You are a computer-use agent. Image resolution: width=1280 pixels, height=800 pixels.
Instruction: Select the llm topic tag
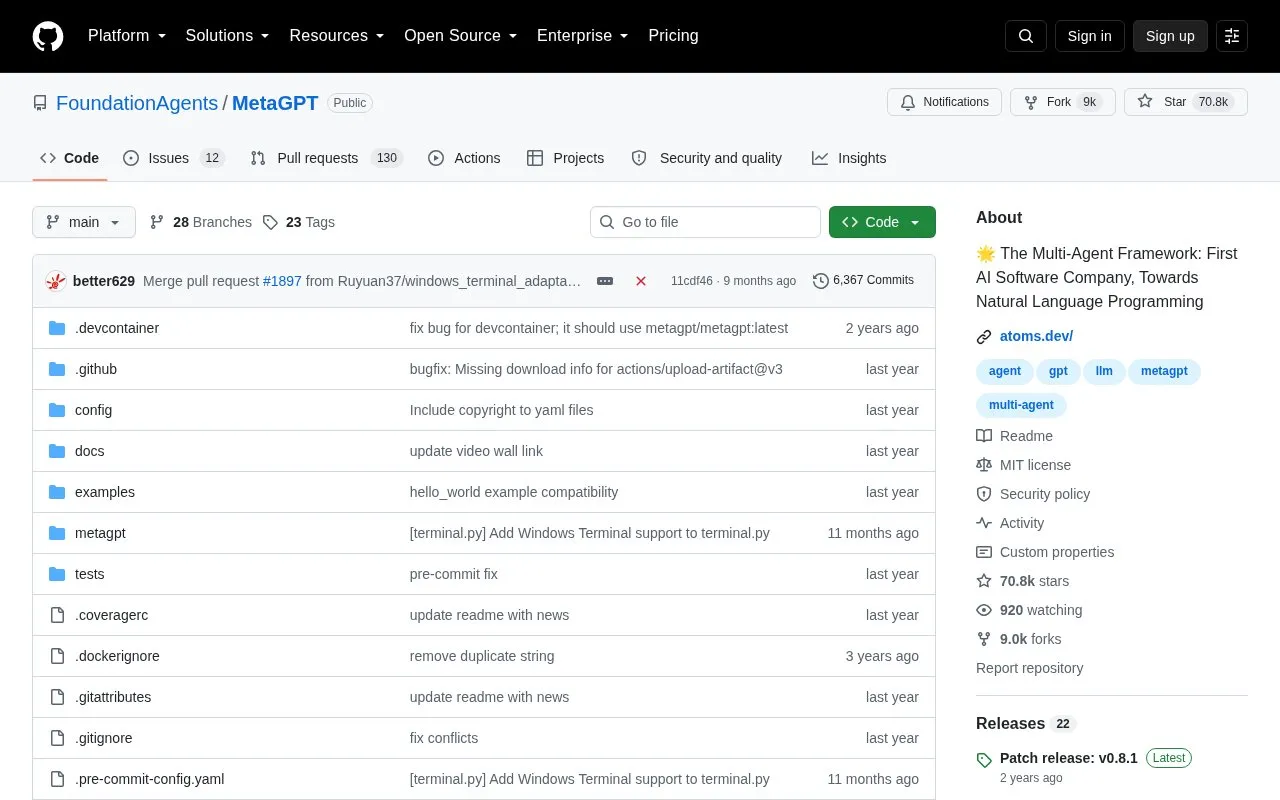point(1104,371)
